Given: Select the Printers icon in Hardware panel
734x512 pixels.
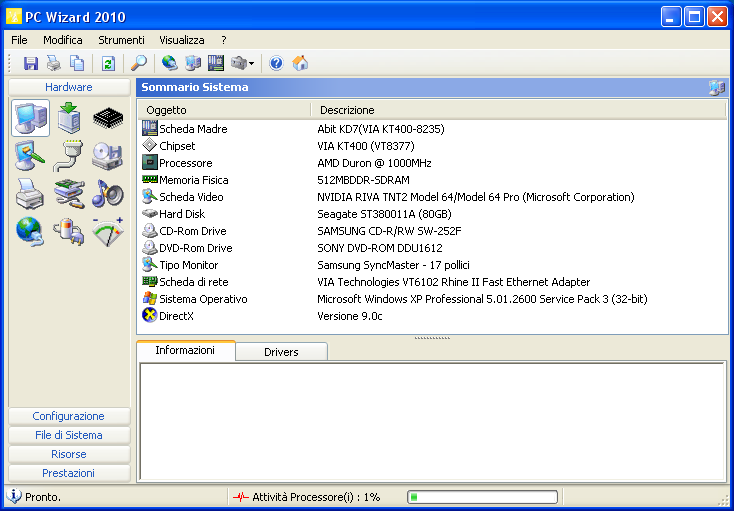Looking at the screenshot, I should tap(30, 193).
